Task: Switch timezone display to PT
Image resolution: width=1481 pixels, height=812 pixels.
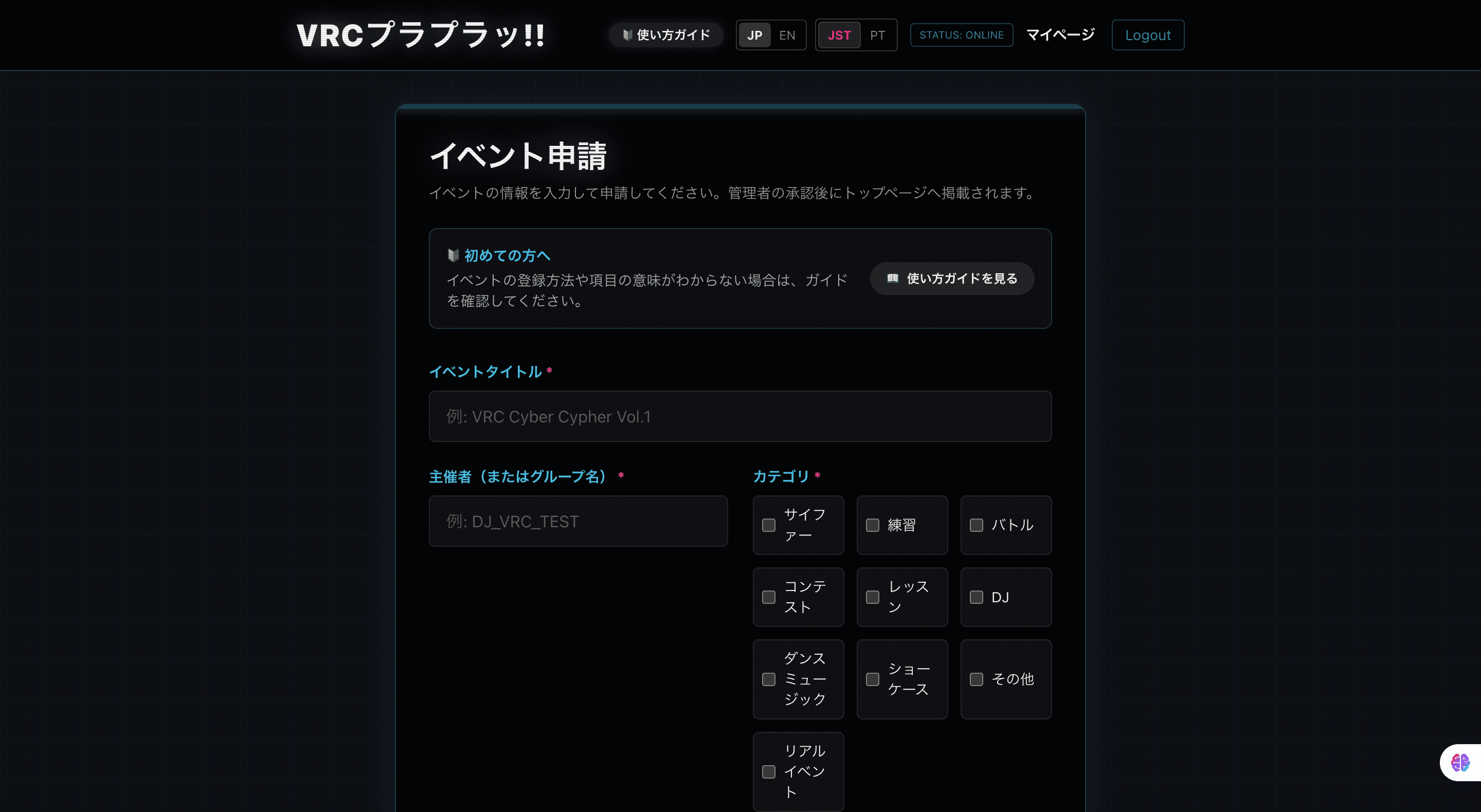Action: (x=878, y=35)
